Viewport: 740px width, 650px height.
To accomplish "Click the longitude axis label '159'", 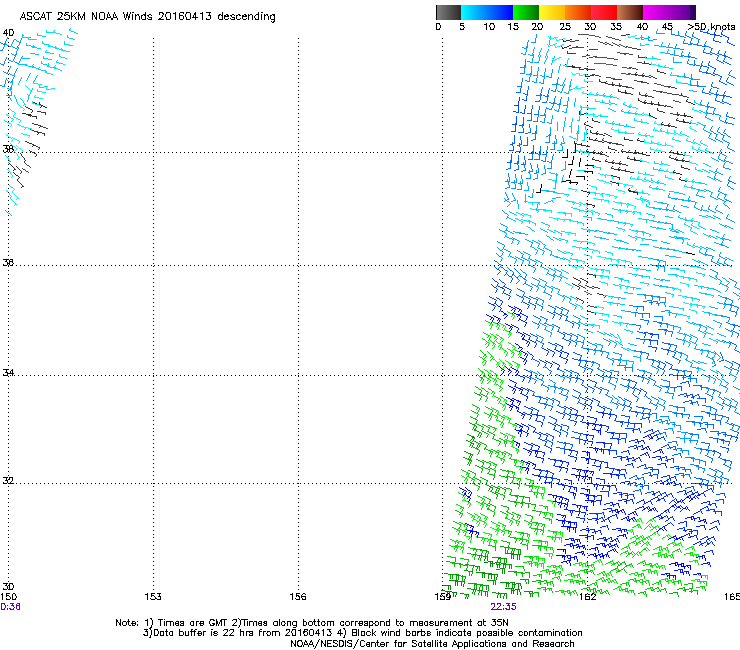I will pos(443,597).
